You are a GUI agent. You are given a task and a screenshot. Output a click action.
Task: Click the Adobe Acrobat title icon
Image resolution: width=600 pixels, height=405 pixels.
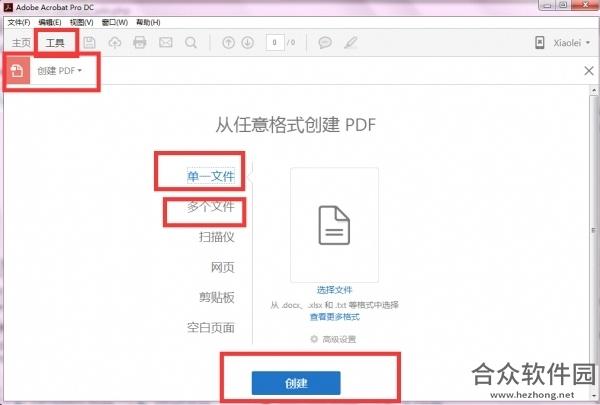[x=8, y=7]
